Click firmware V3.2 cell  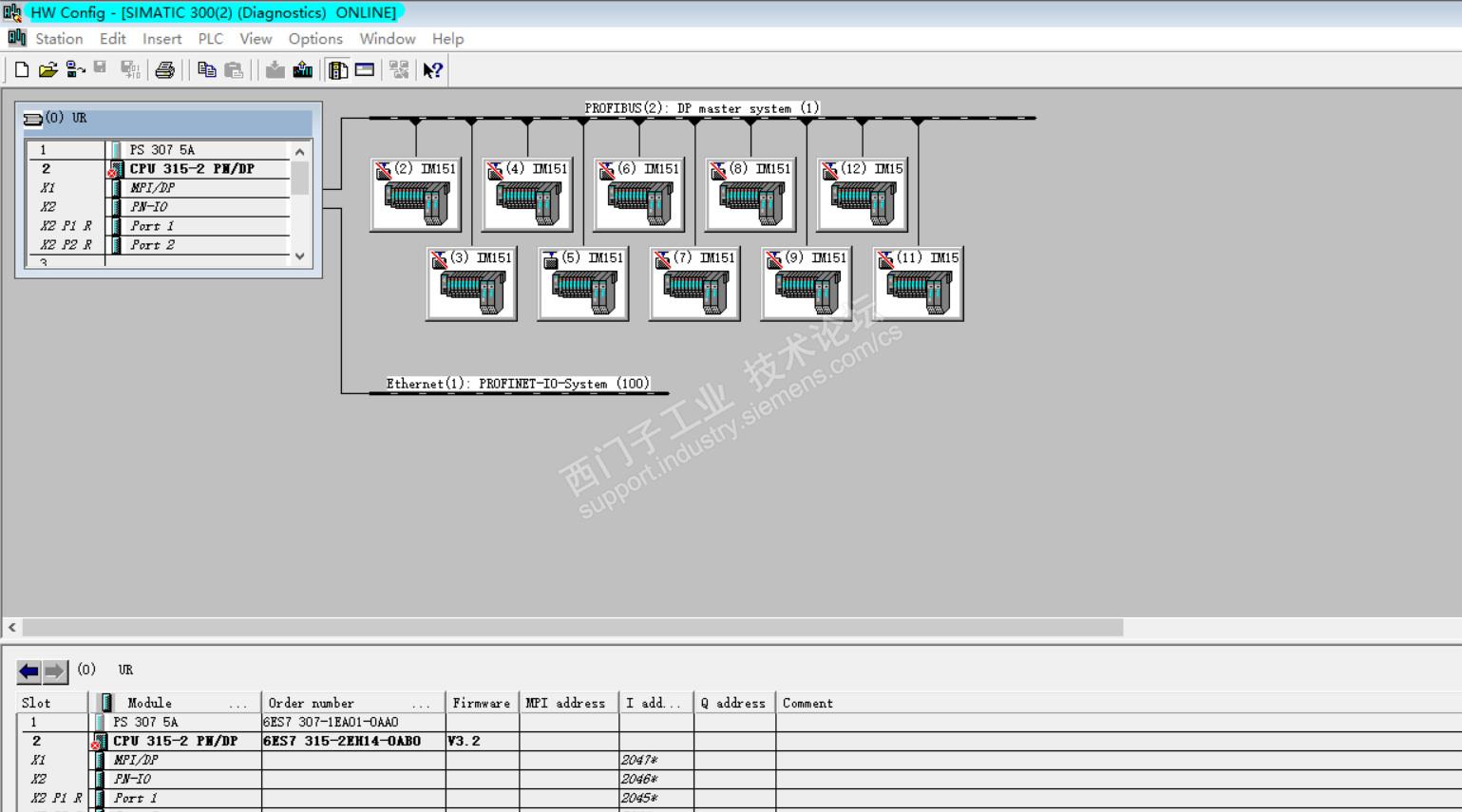point(482,742)
